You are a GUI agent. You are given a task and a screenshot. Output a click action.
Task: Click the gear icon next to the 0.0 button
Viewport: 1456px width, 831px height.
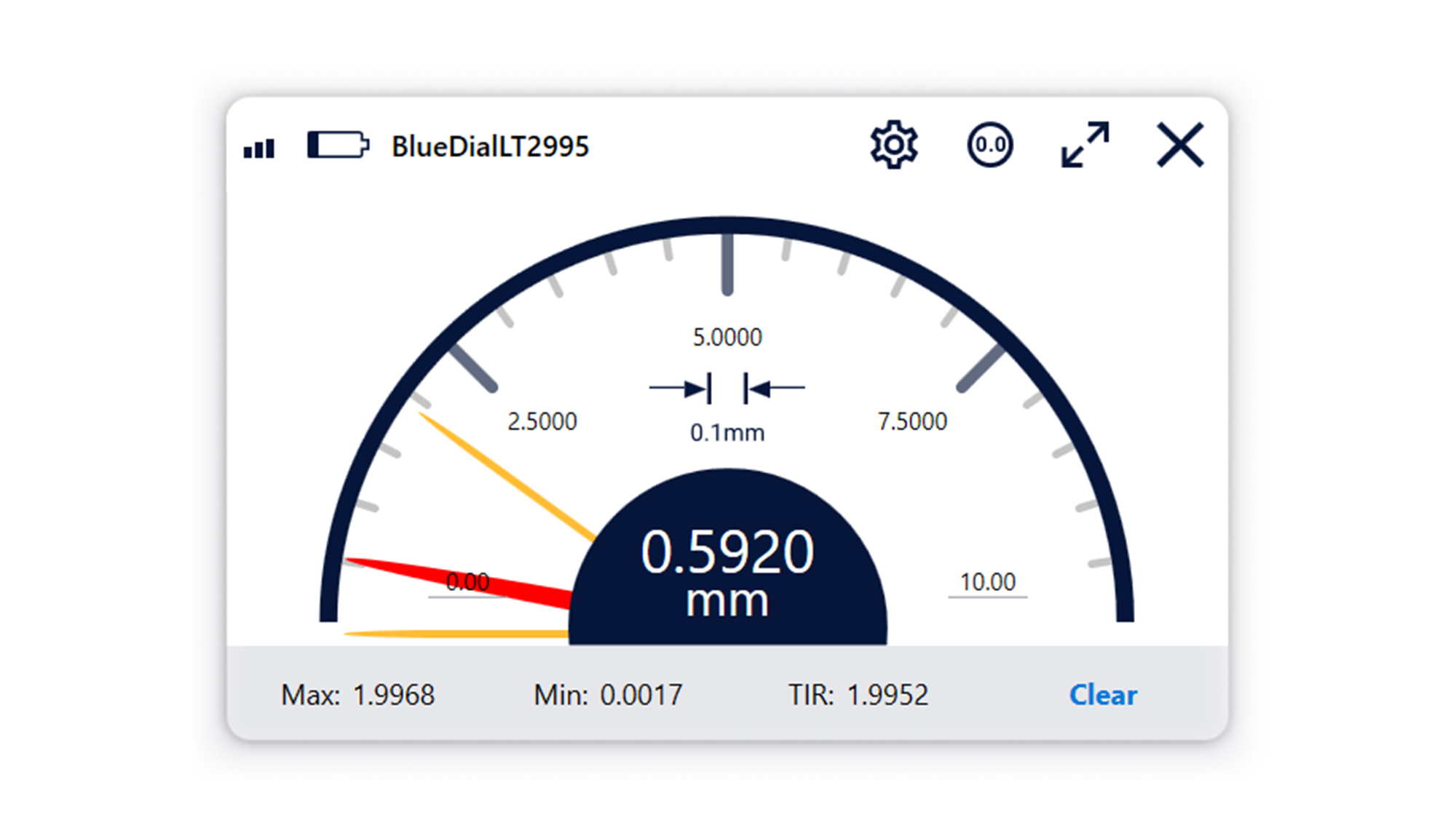pos(894,145)
